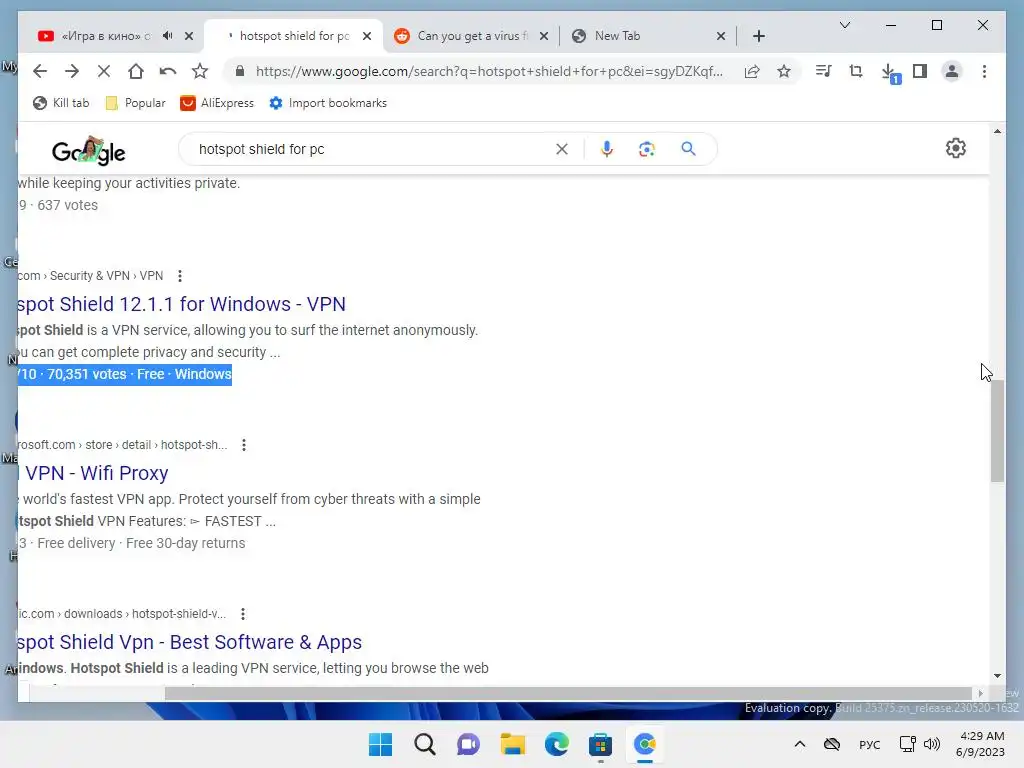Open options for Security & VPN result

180,276
